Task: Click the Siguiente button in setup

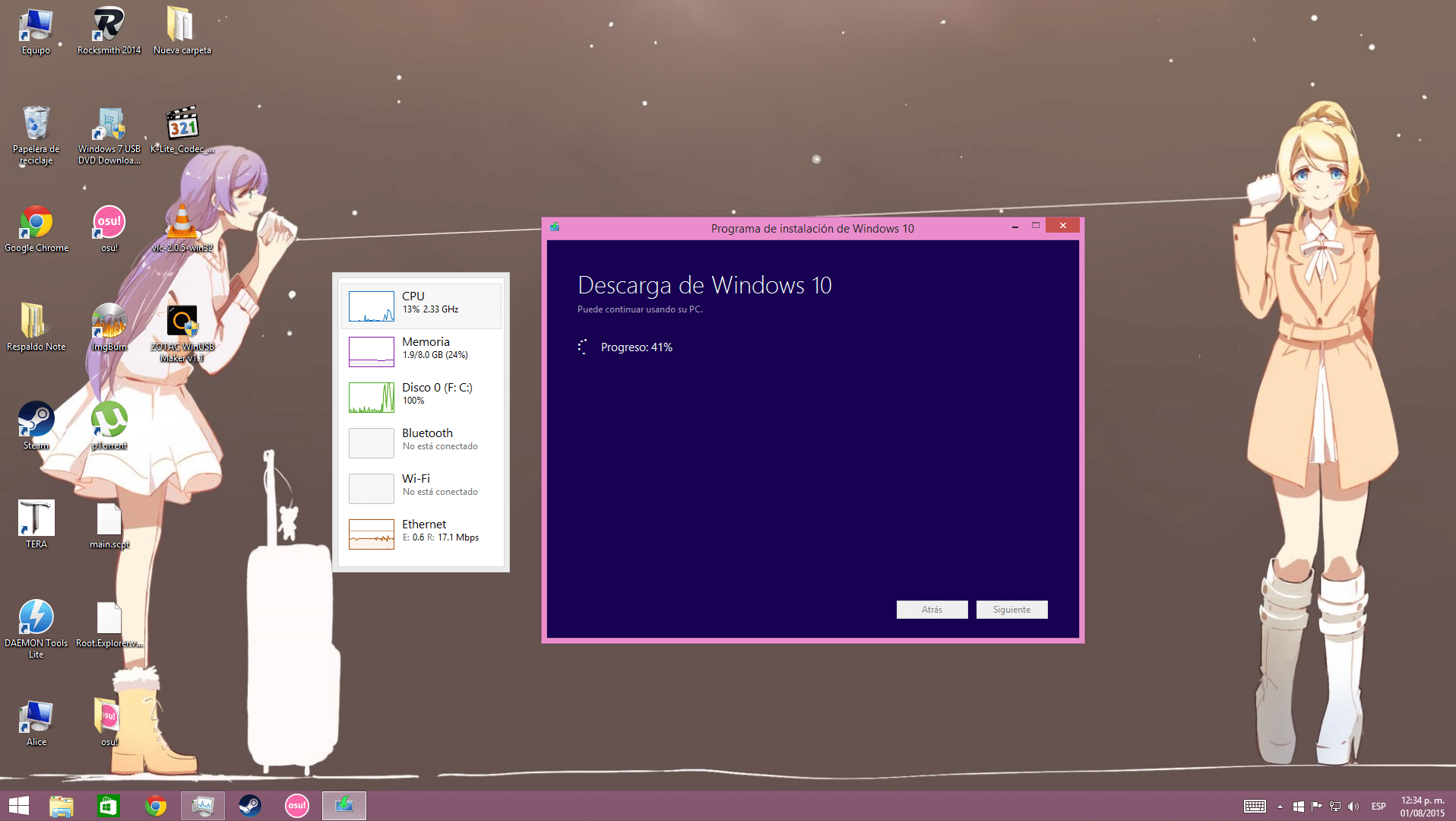Action: [x=1011, y=610]
